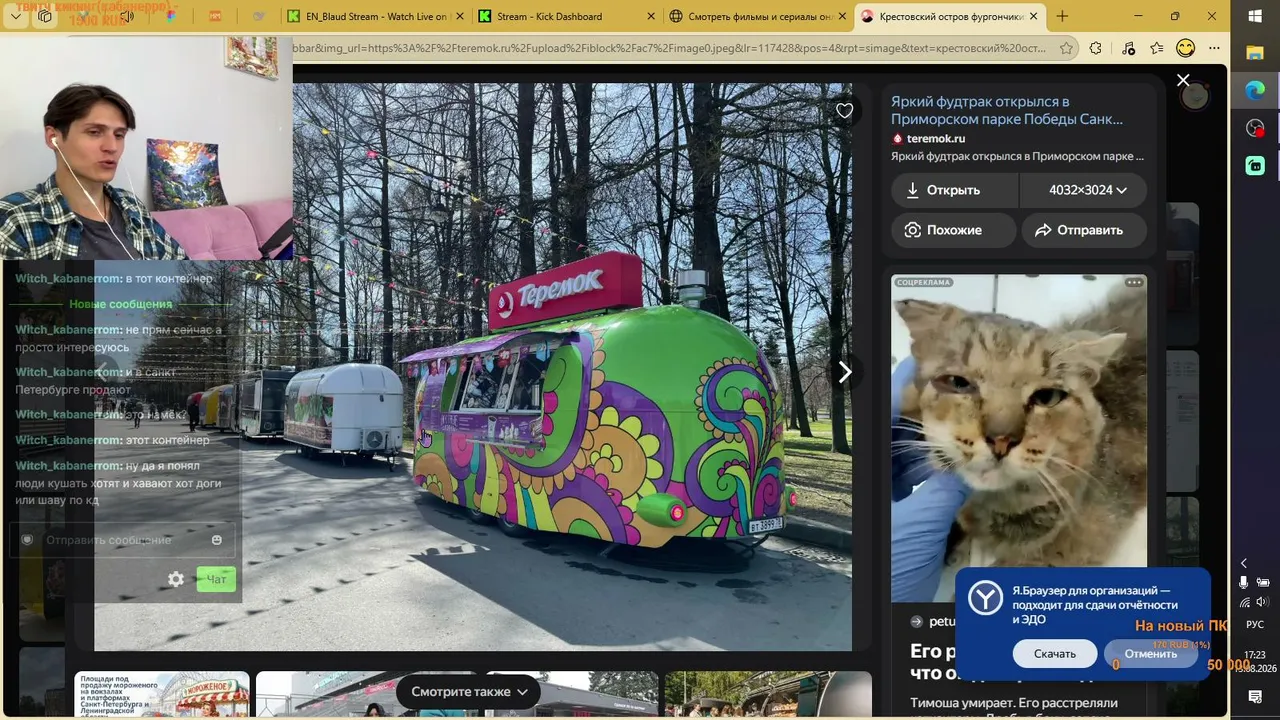Click the Yandex profile avatar next to the viewer close button

pyautogui.click(x=1195, y=97)
